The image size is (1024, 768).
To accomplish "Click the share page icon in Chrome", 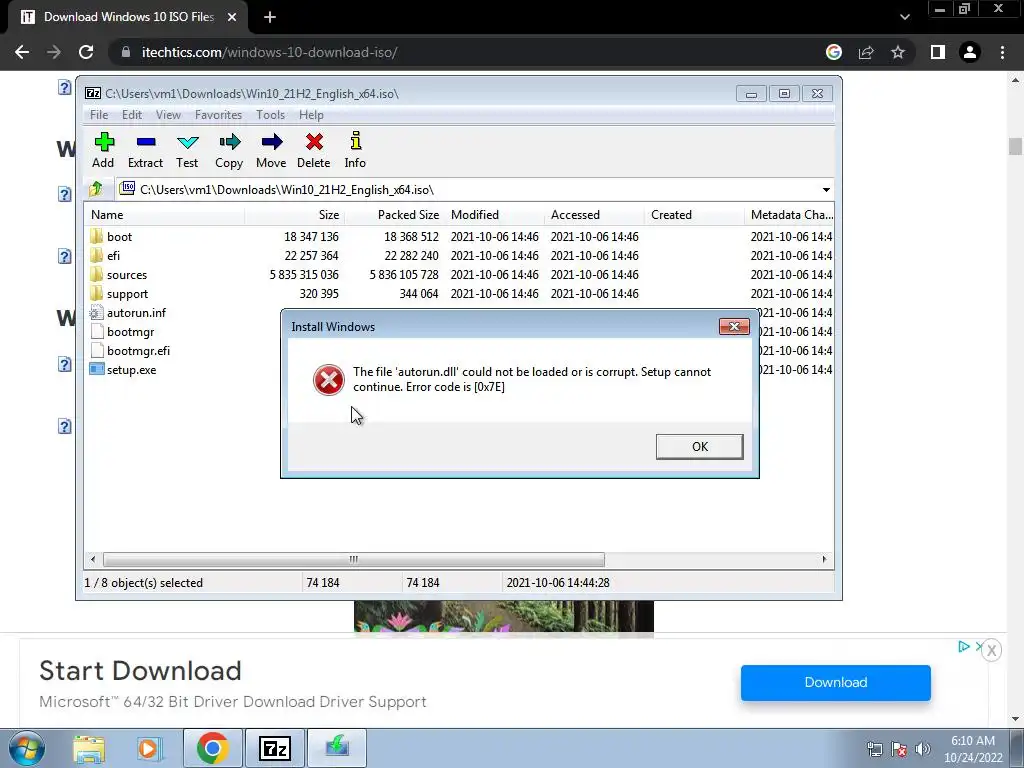I will 866,52.
